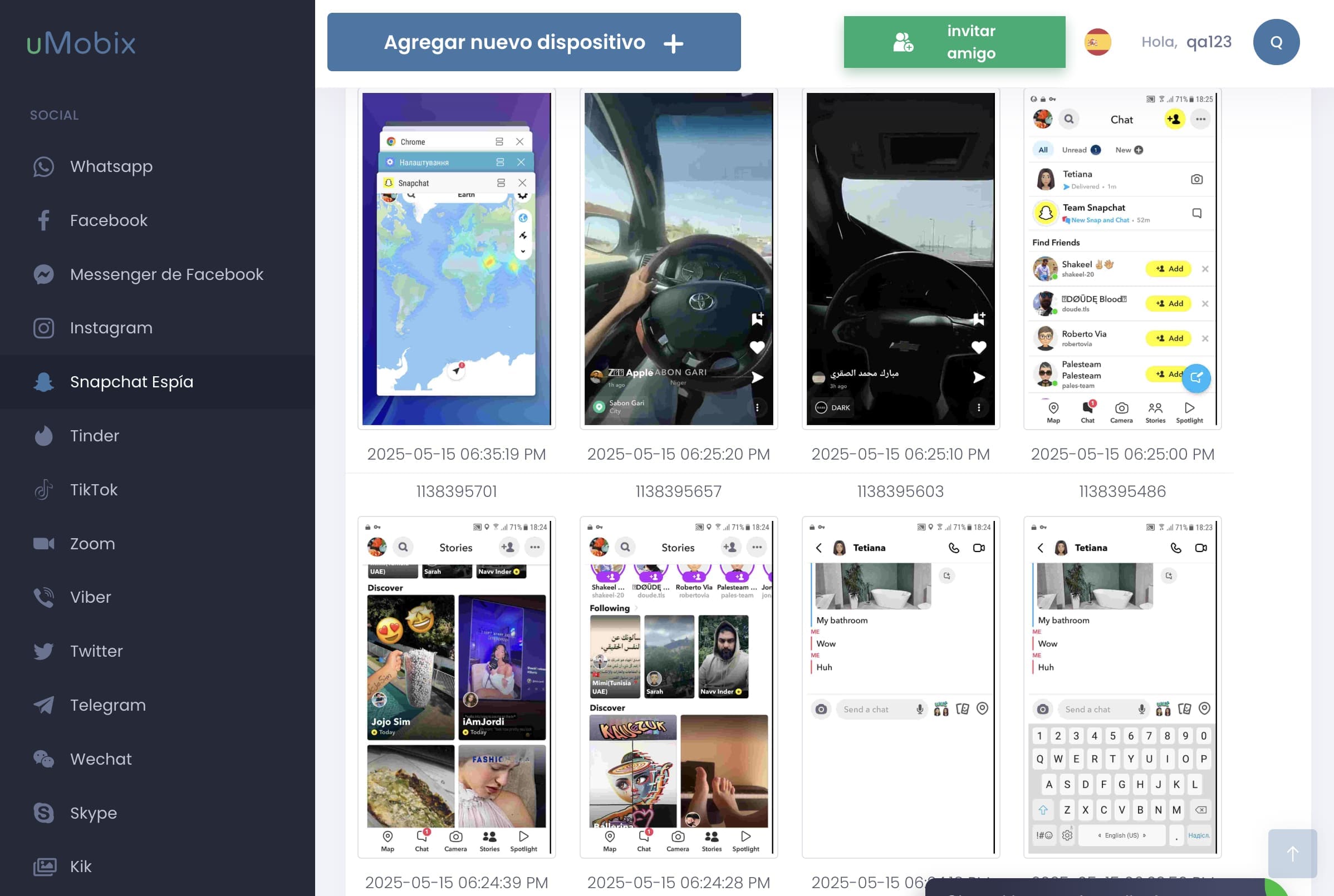Click timestamp 2025-05-15 06:25:20 PM
The width and height of the screenshot is (1334, 896).
[679, 454]
